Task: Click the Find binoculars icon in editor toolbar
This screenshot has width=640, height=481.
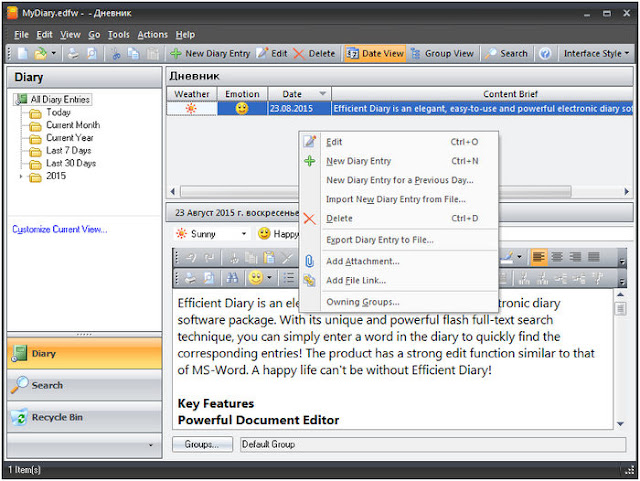Action: pyautogui.click(x=232, y=278)
